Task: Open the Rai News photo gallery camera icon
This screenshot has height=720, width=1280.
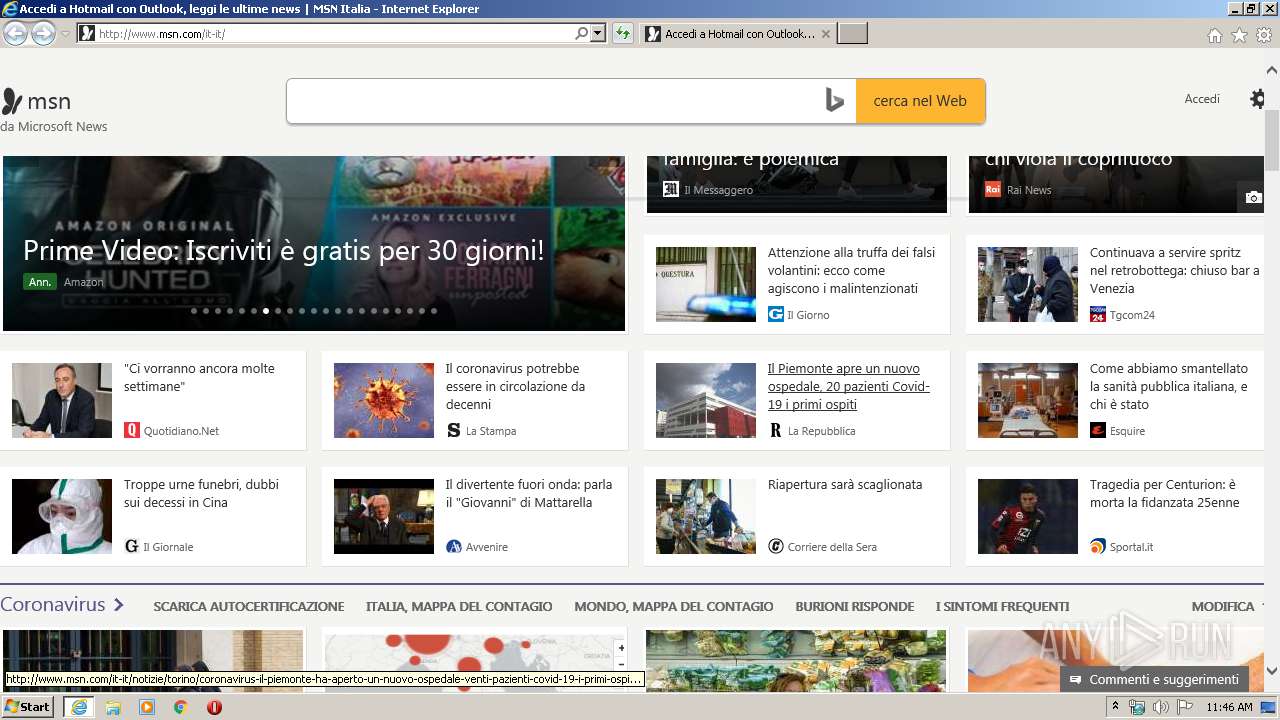Action: [1253, 197]
